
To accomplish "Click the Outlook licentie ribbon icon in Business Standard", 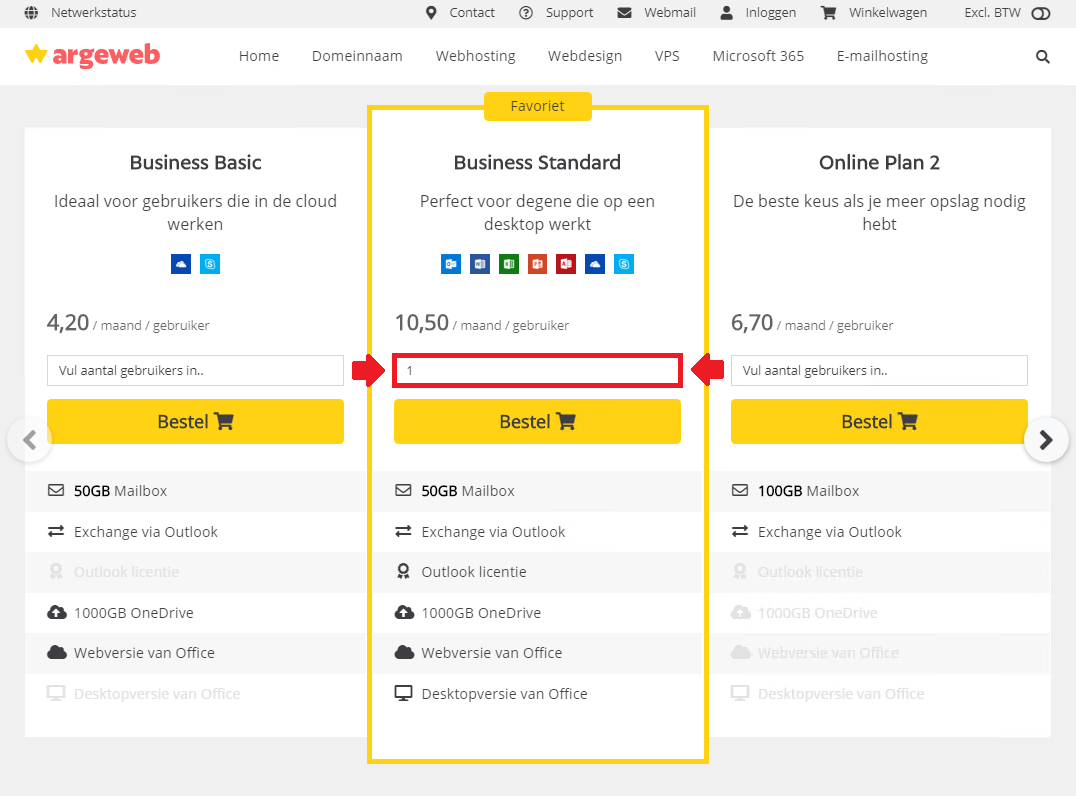I will tap(404, 571).
